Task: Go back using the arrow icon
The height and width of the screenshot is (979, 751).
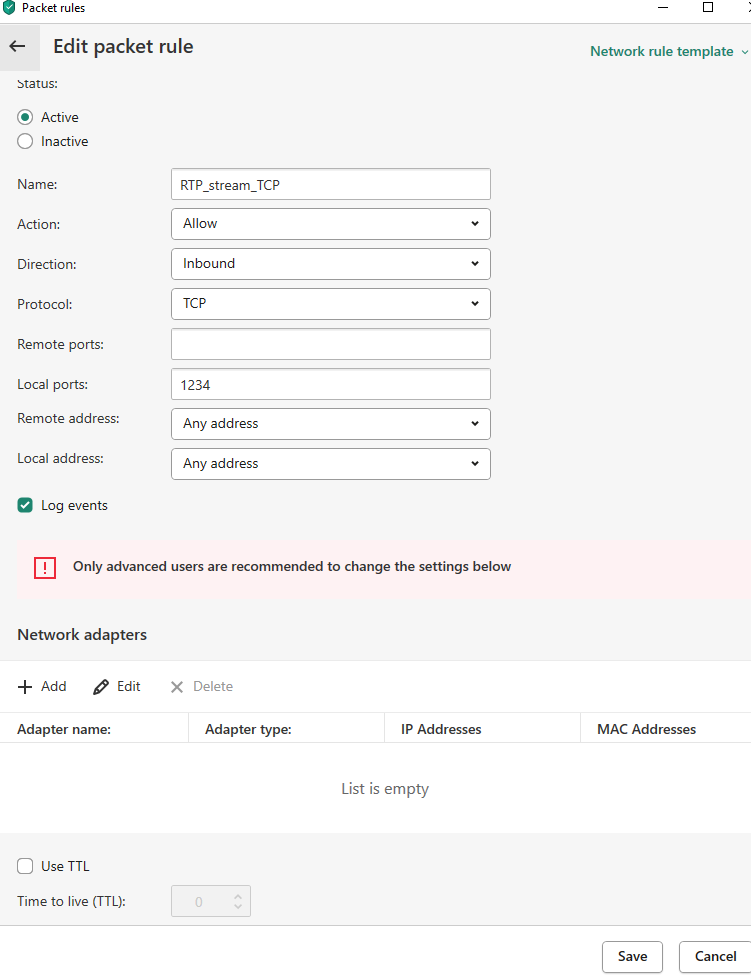Action: click(x=17, y=47)
